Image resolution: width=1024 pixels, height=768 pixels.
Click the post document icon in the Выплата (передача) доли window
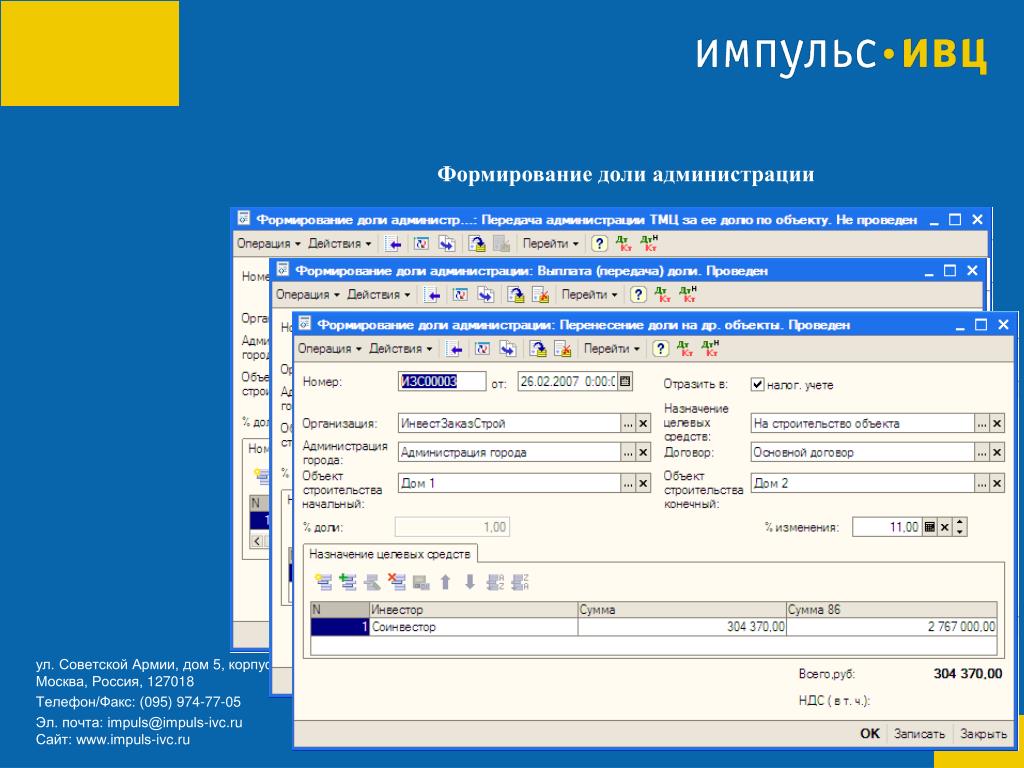[516, 295]
